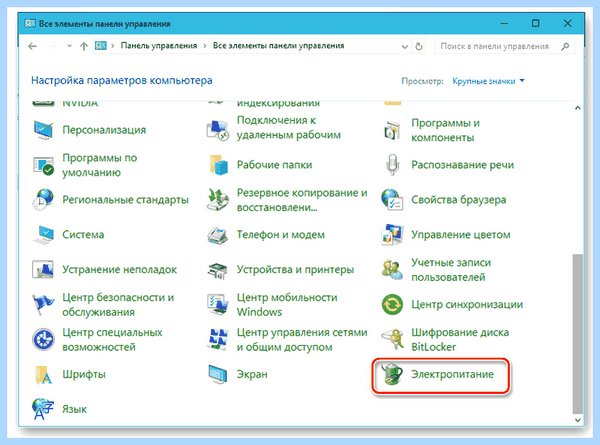This screenshot has width=600, height=445.
Task: Open Программы по умолчанию icon
Action: tap(43, 165)
